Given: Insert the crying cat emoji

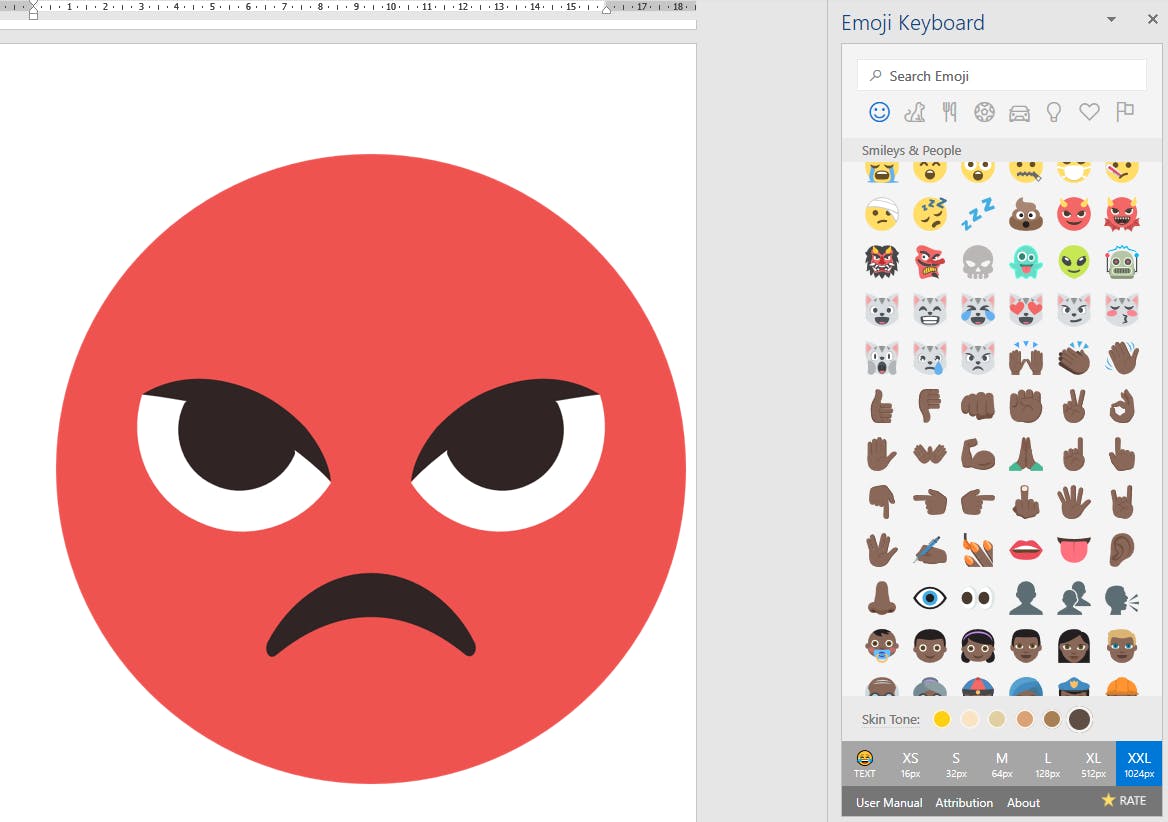Looking at the screenshot, I should coord(930,358).
